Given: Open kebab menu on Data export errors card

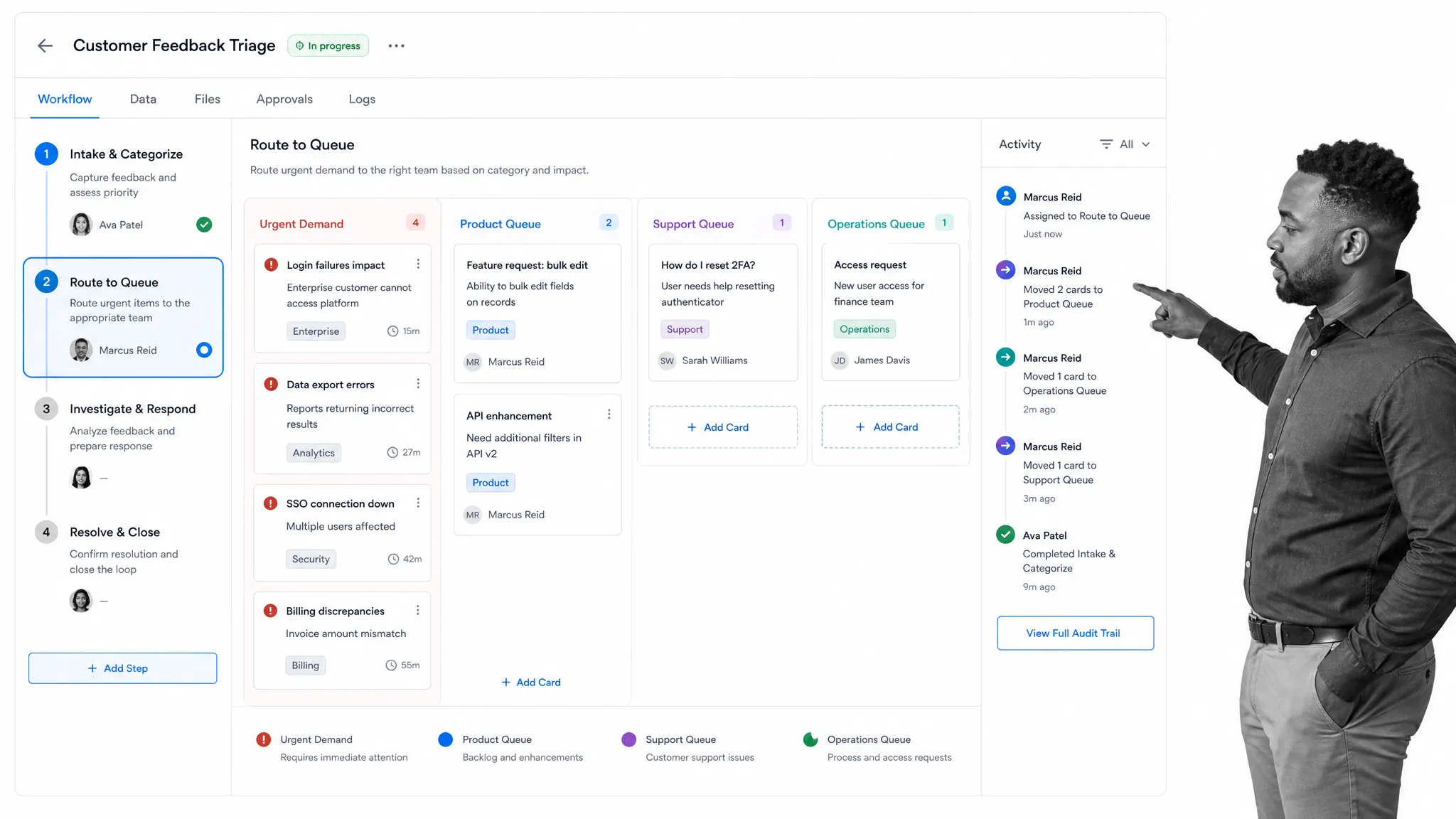Looking at the screenshot, I should (418, 384).
